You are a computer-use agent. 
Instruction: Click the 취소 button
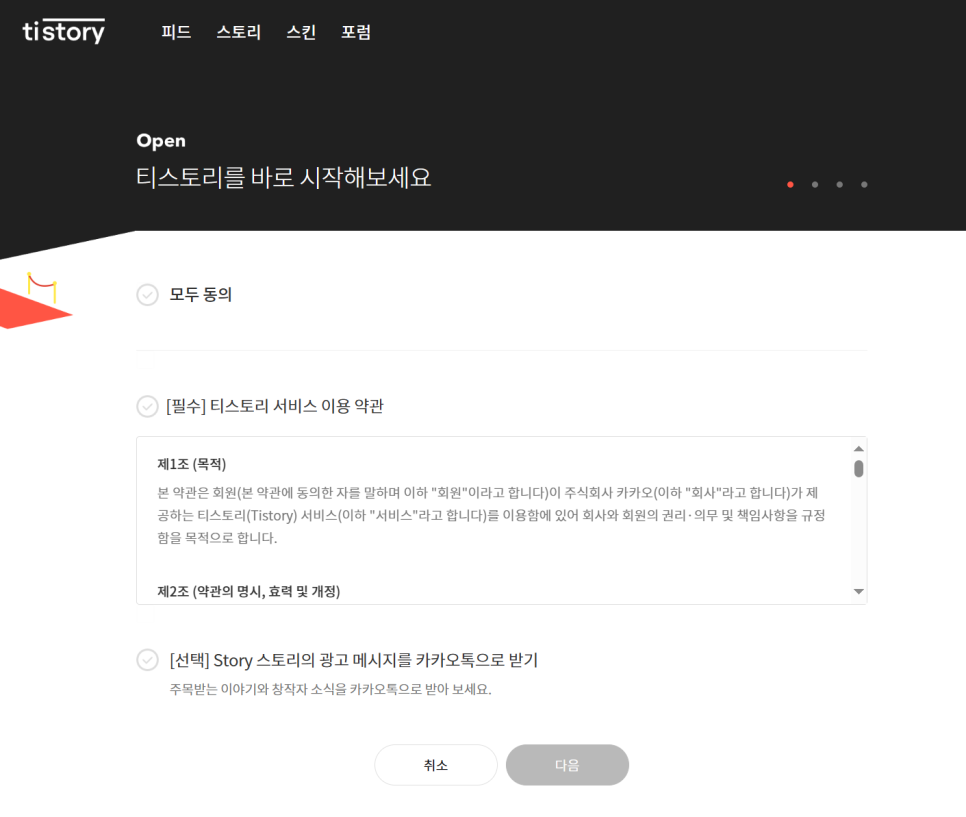pos(436,765)
